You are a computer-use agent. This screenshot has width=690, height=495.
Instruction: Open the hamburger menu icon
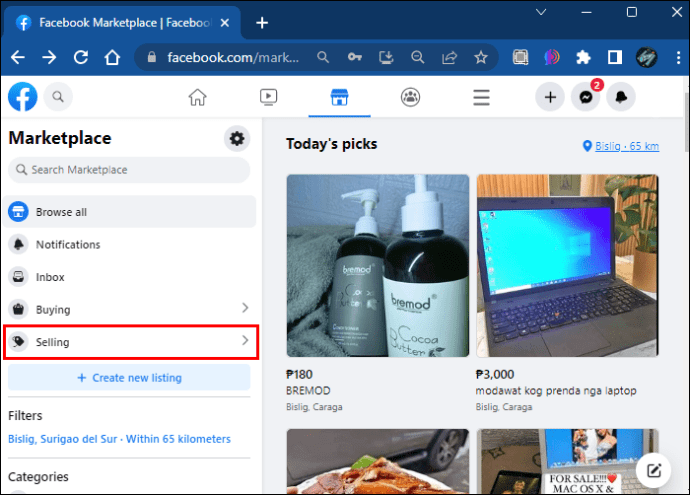[x=481, y=97]
